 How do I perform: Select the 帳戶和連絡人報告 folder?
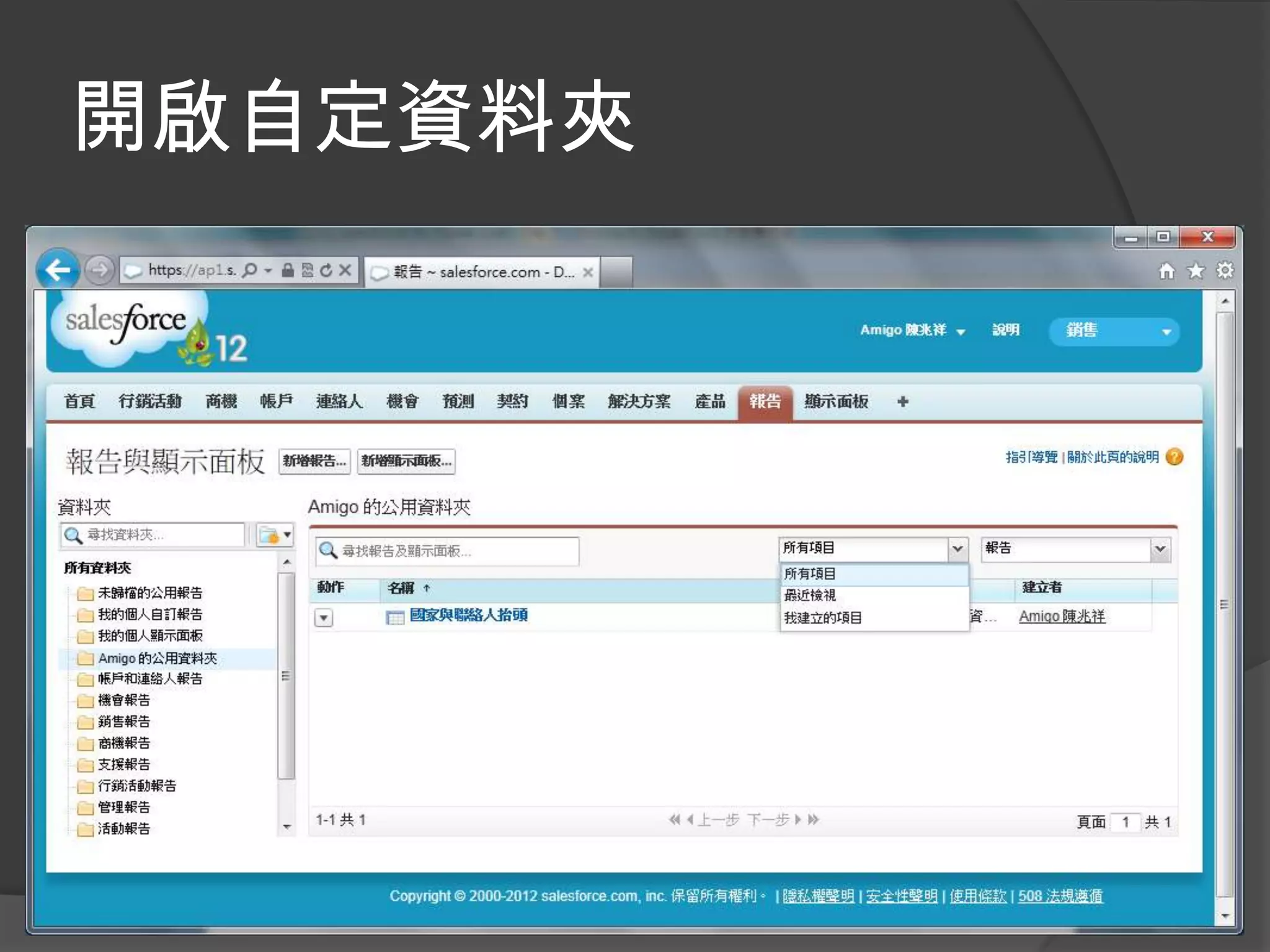point(149,679)
